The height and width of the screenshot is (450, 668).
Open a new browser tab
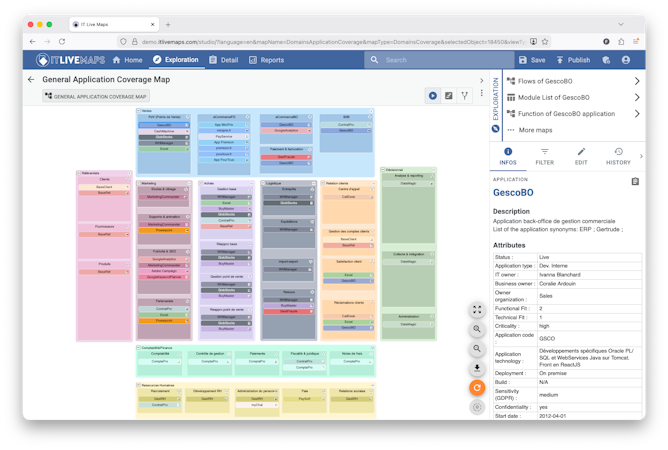[x=168, y=25]
